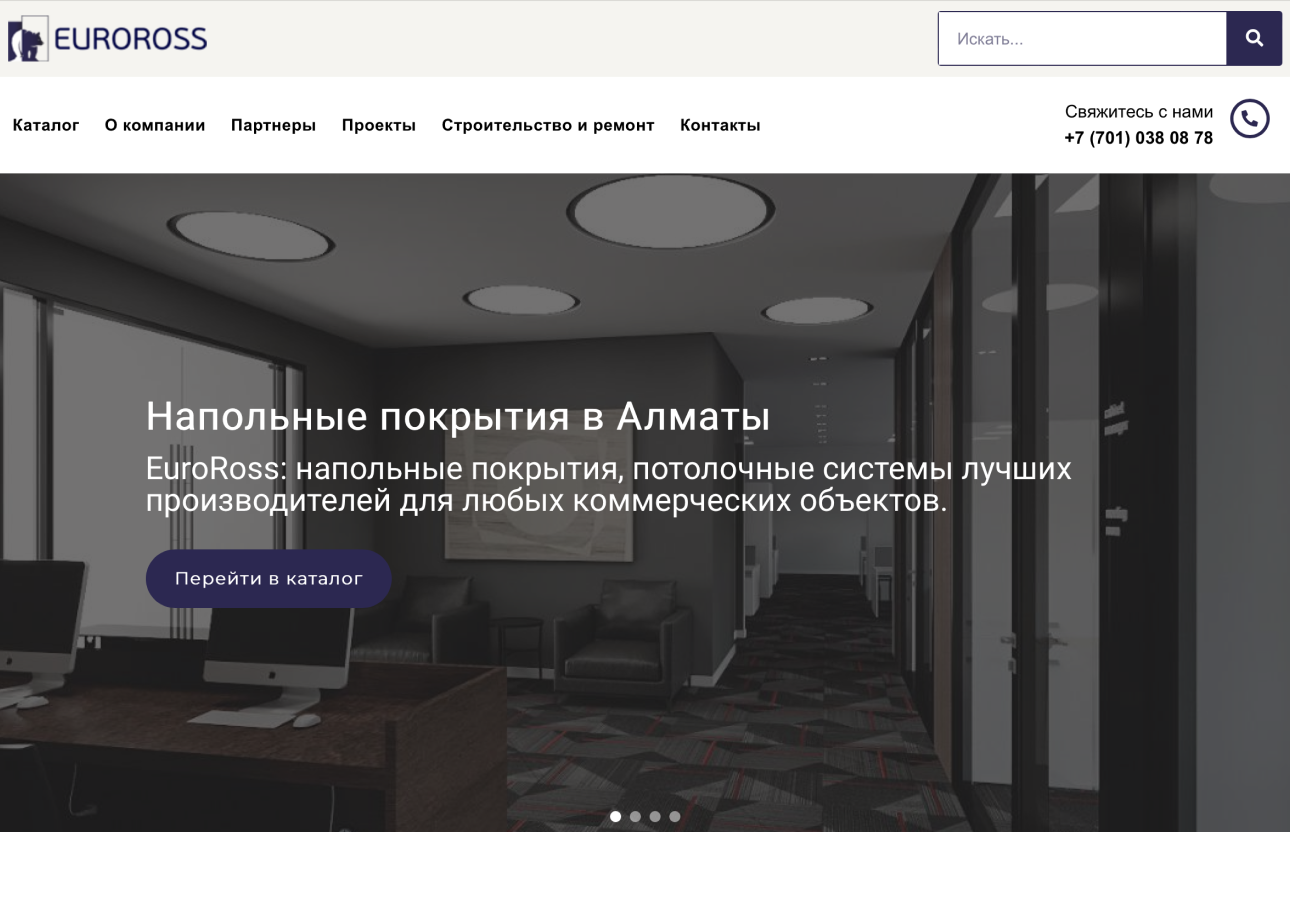Viewport: 1290px width, 900px height.
Task: Open Строительство и ремонт section
Action: click(x=548, y=125)
